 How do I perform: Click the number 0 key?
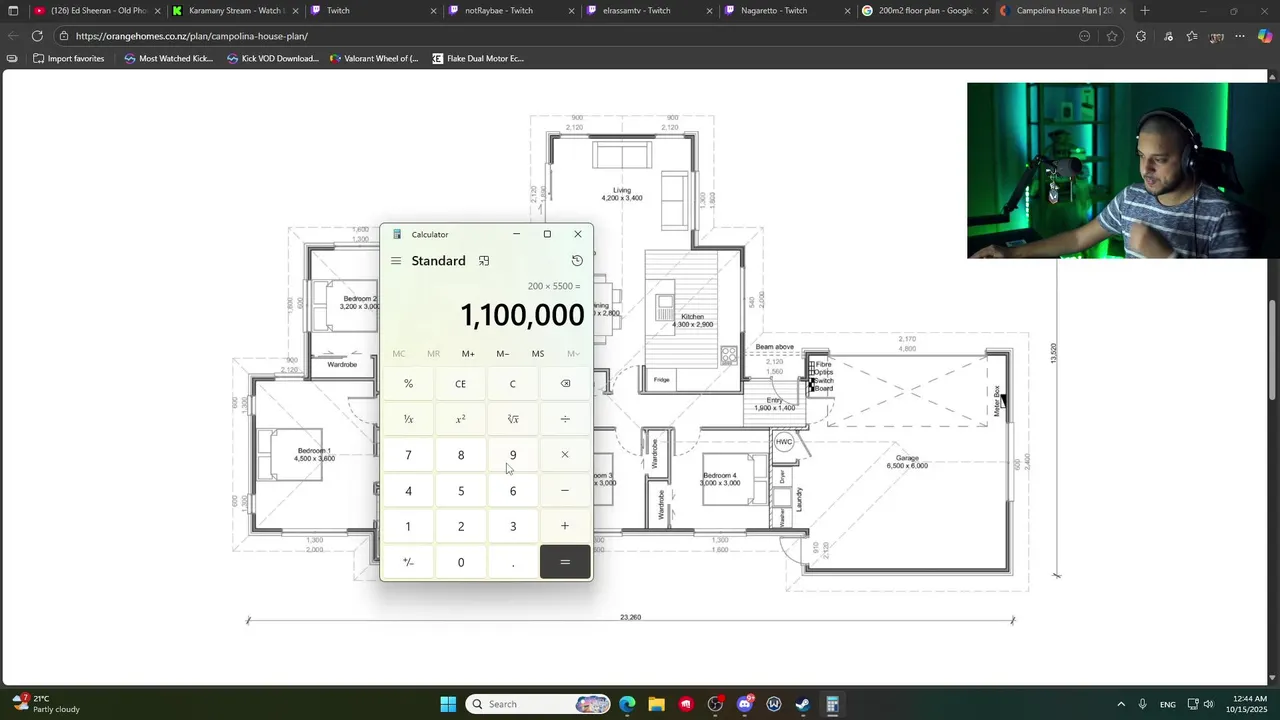pyautogui.click(x=461, y=562)
